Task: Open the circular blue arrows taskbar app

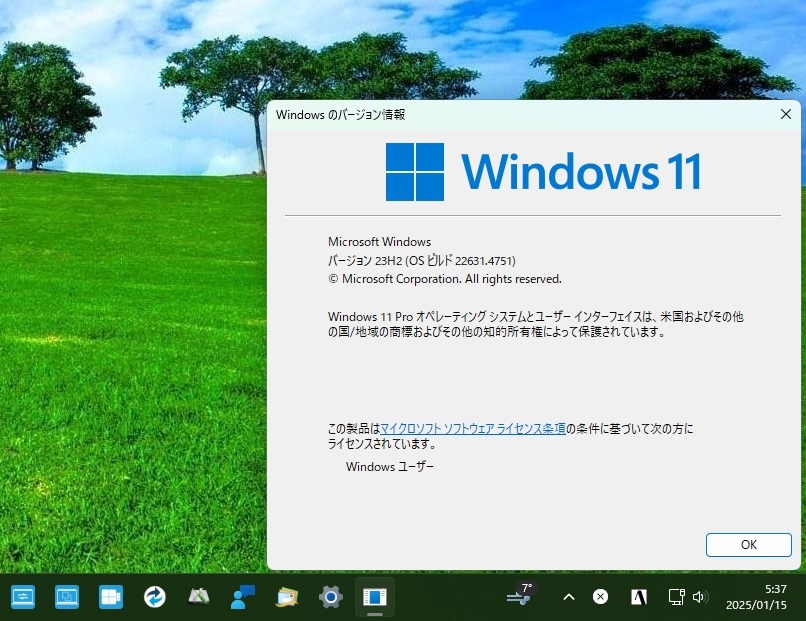Action: tap(155, 597)
